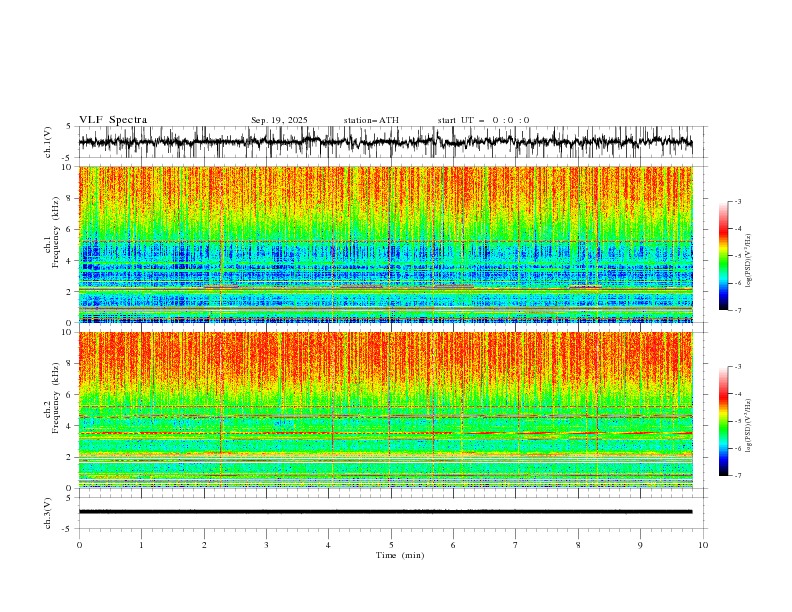The height and width of the screenshot is (612, 792).
Task: Click the 'VLF Spectra' title text
Action: tap(113, 120)
